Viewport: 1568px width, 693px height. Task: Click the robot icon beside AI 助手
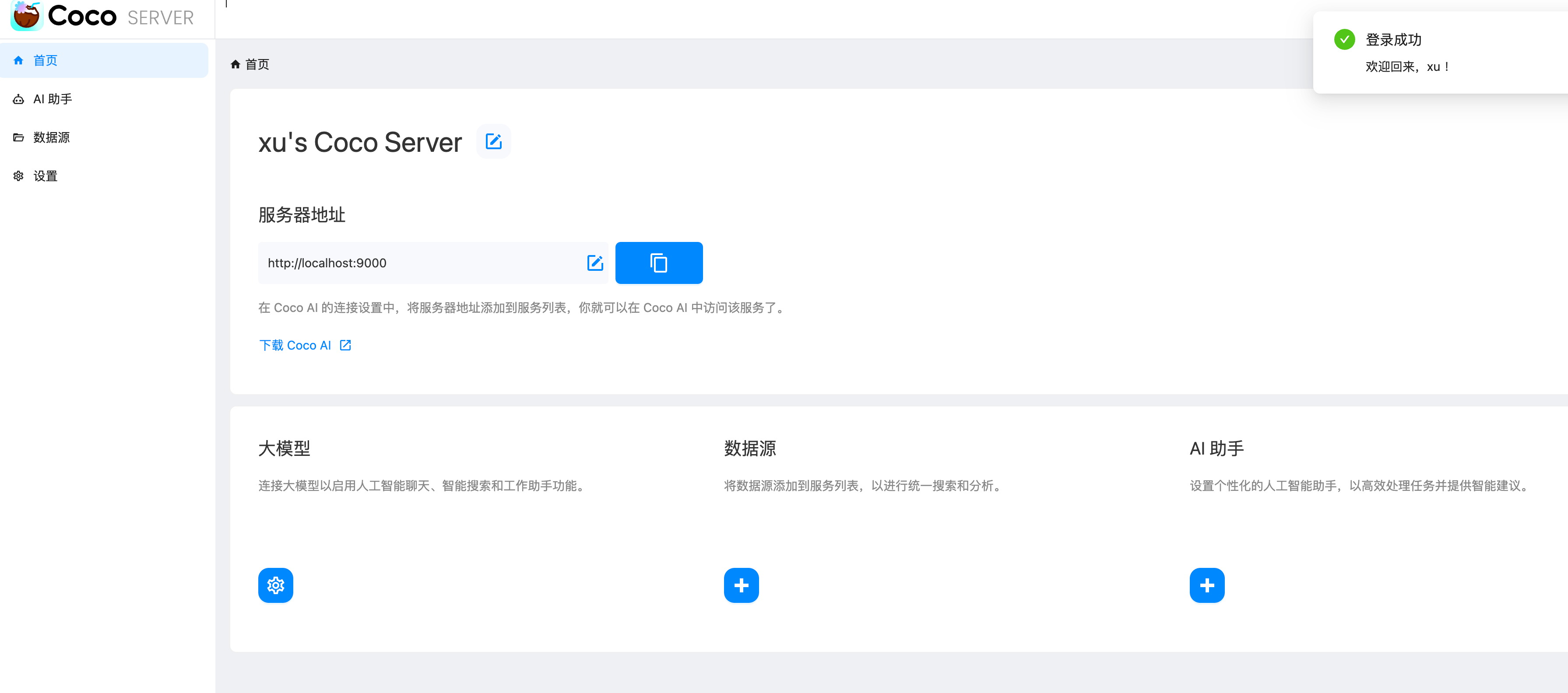18,99
